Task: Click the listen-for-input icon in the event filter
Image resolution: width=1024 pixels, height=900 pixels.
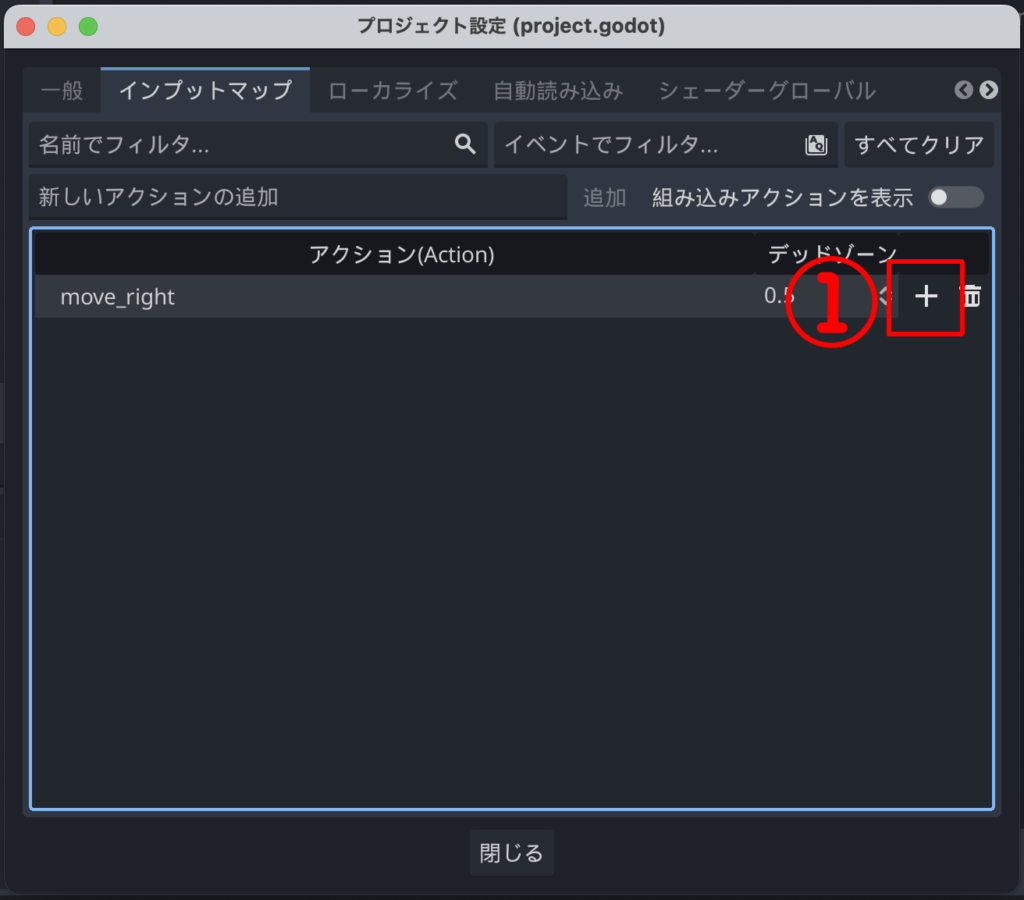Action: (x=816, y=145)
